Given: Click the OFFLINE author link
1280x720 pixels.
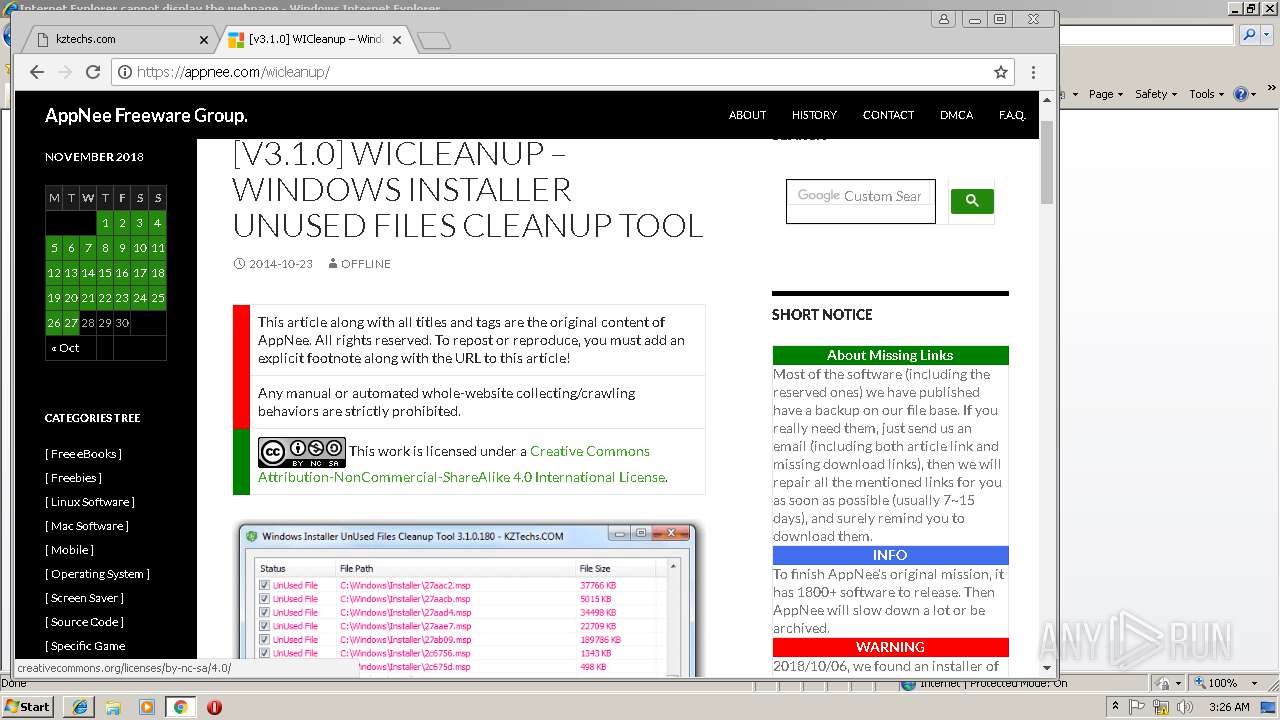Looking at the screenshot, I should pyautogui.click(x=366, y=264).
